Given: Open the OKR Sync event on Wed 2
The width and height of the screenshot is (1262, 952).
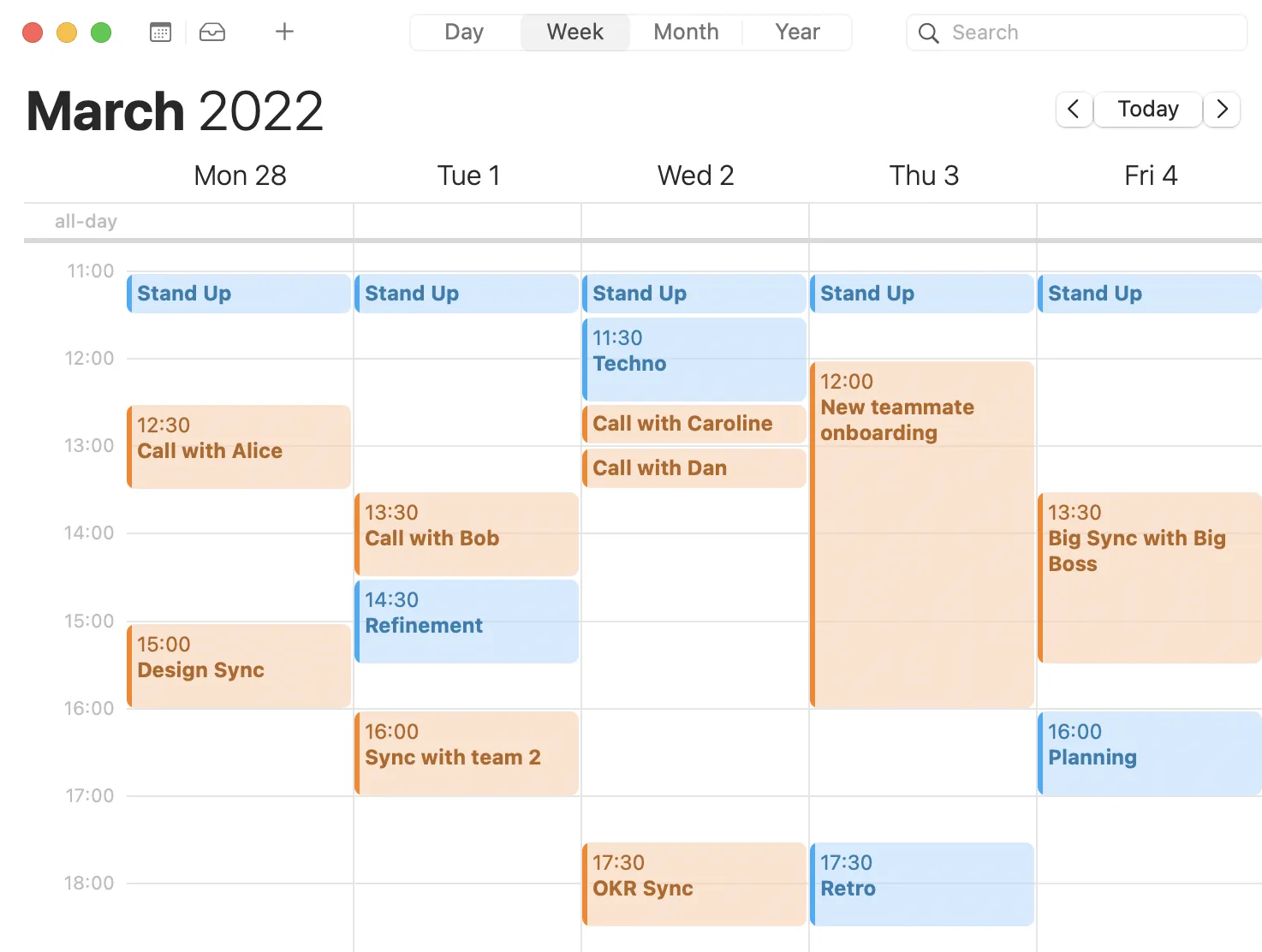Looking at the screenshot, I should pos(694,884).
